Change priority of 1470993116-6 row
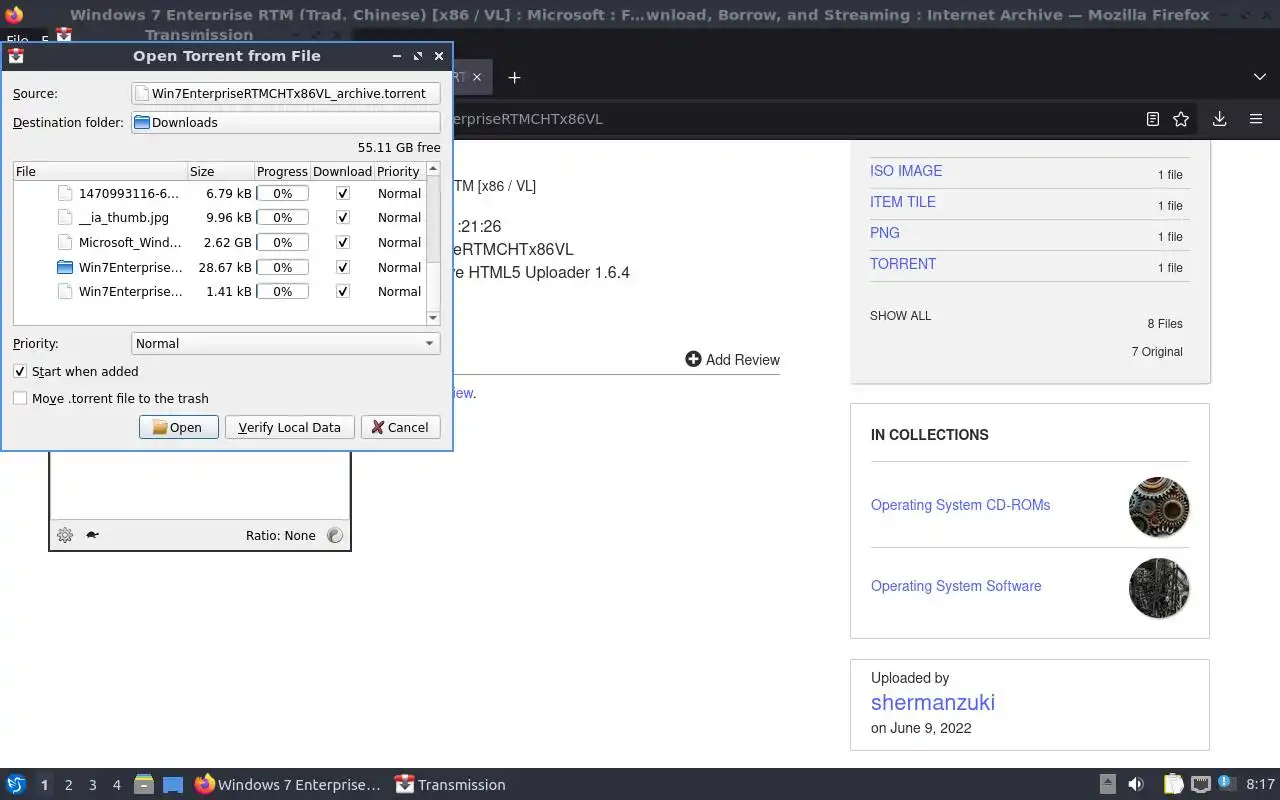Image resolution: width=1280 pixels, height=800 pixels. (399, 193)
